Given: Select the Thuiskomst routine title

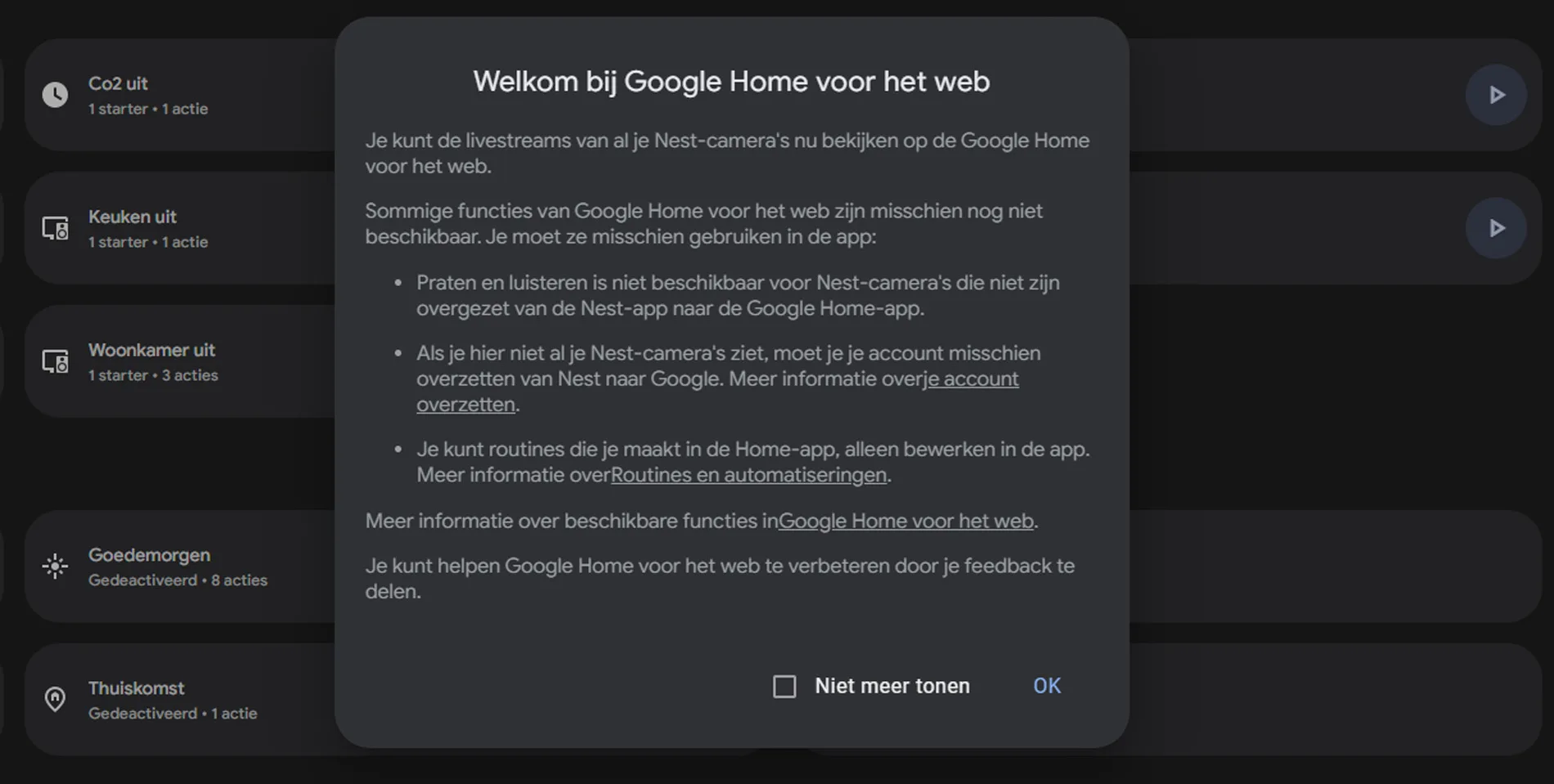Looking at the screenshot, I should pos(136,688).
